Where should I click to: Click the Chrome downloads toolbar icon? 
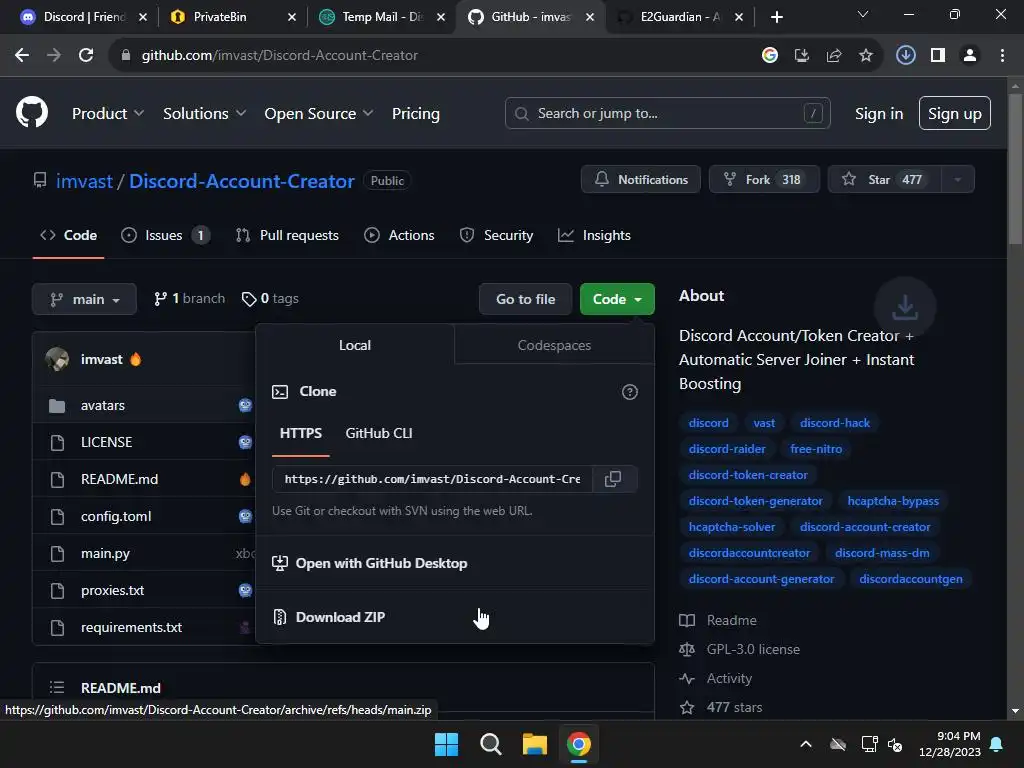click(905, 55)
